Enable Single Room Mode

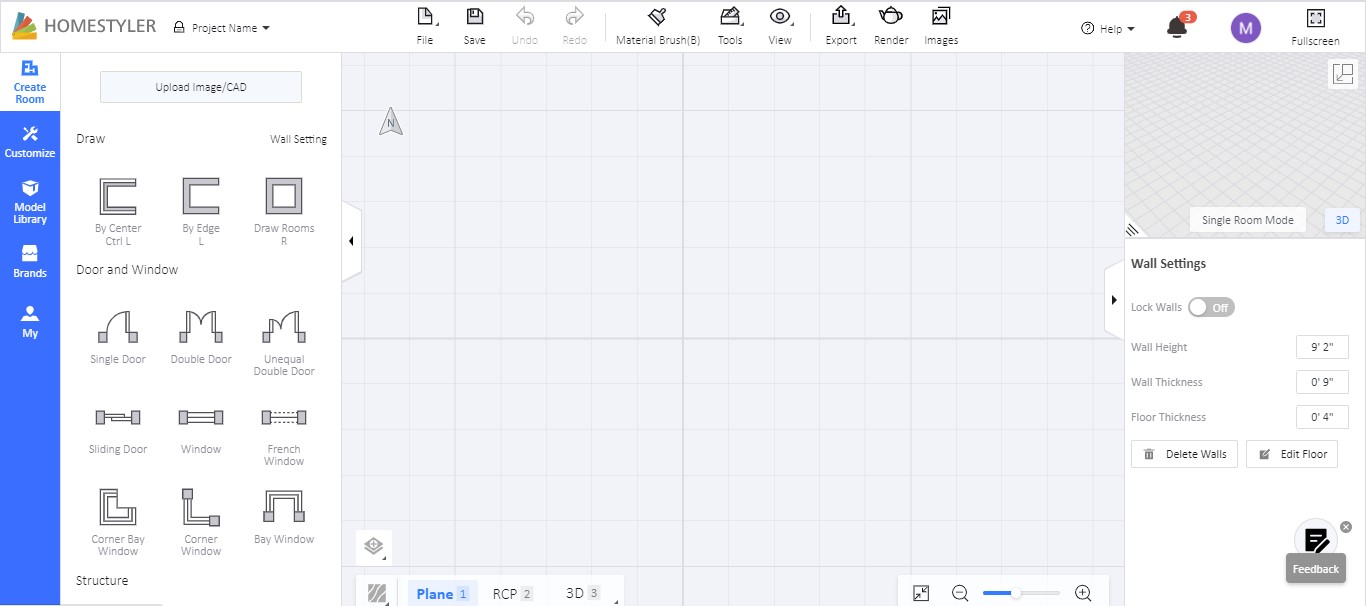point(1247,220)
